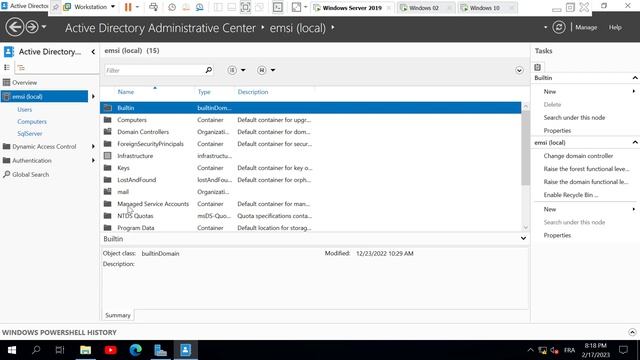Click the list vertical scrollbar
This screenshot has width=640, height=360.
(525, 148)
